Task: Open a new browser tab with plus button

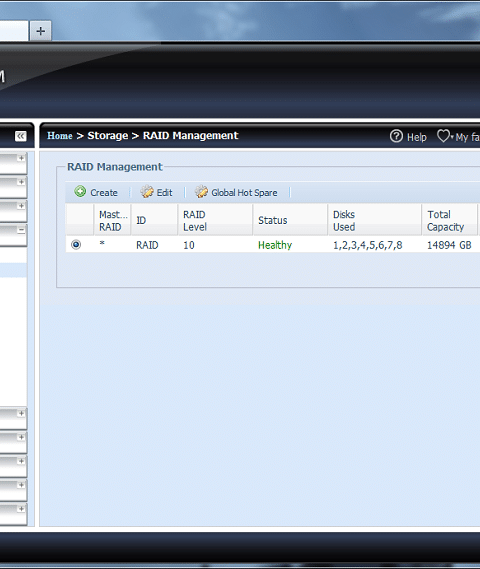Action: coord(41,31)
